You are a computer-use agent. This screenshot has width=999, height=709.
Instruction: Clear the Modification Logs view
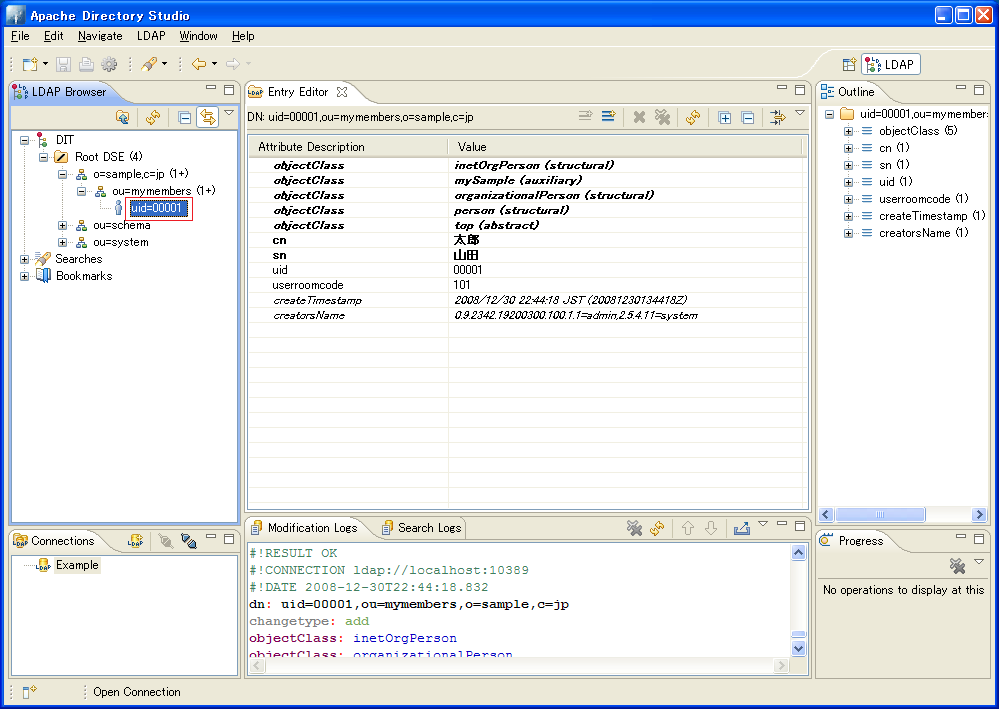634,528
